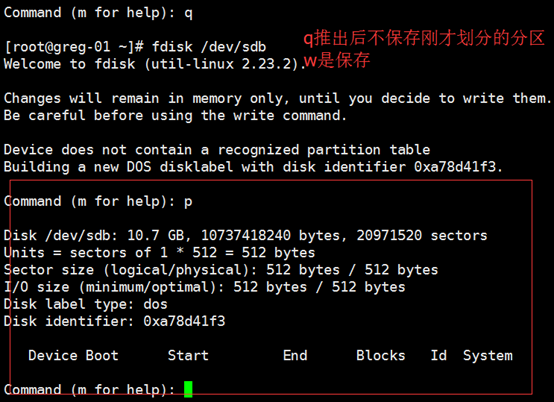Click the red annotation 'w是保存'
Viewport: 554px width, 402px height.
(x=337, y=60)
